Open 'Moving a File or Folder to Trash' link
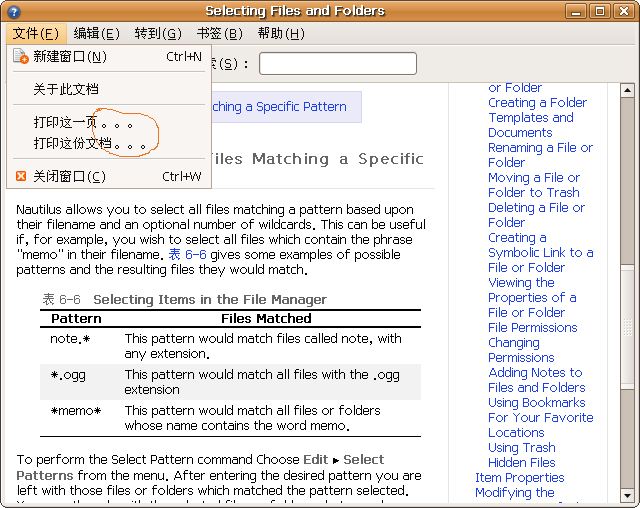The height and width of the screenshot is (508, 640). click(534, 185)
